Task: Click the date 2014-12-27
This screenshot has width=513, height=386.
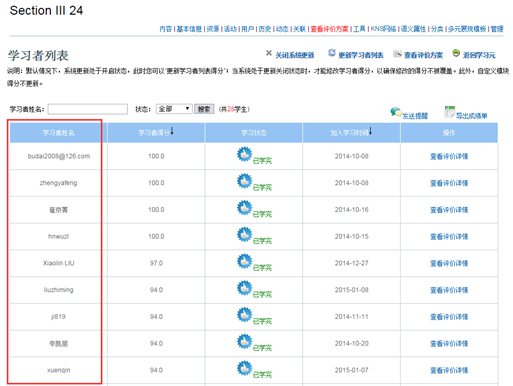Action: (351, 263)
